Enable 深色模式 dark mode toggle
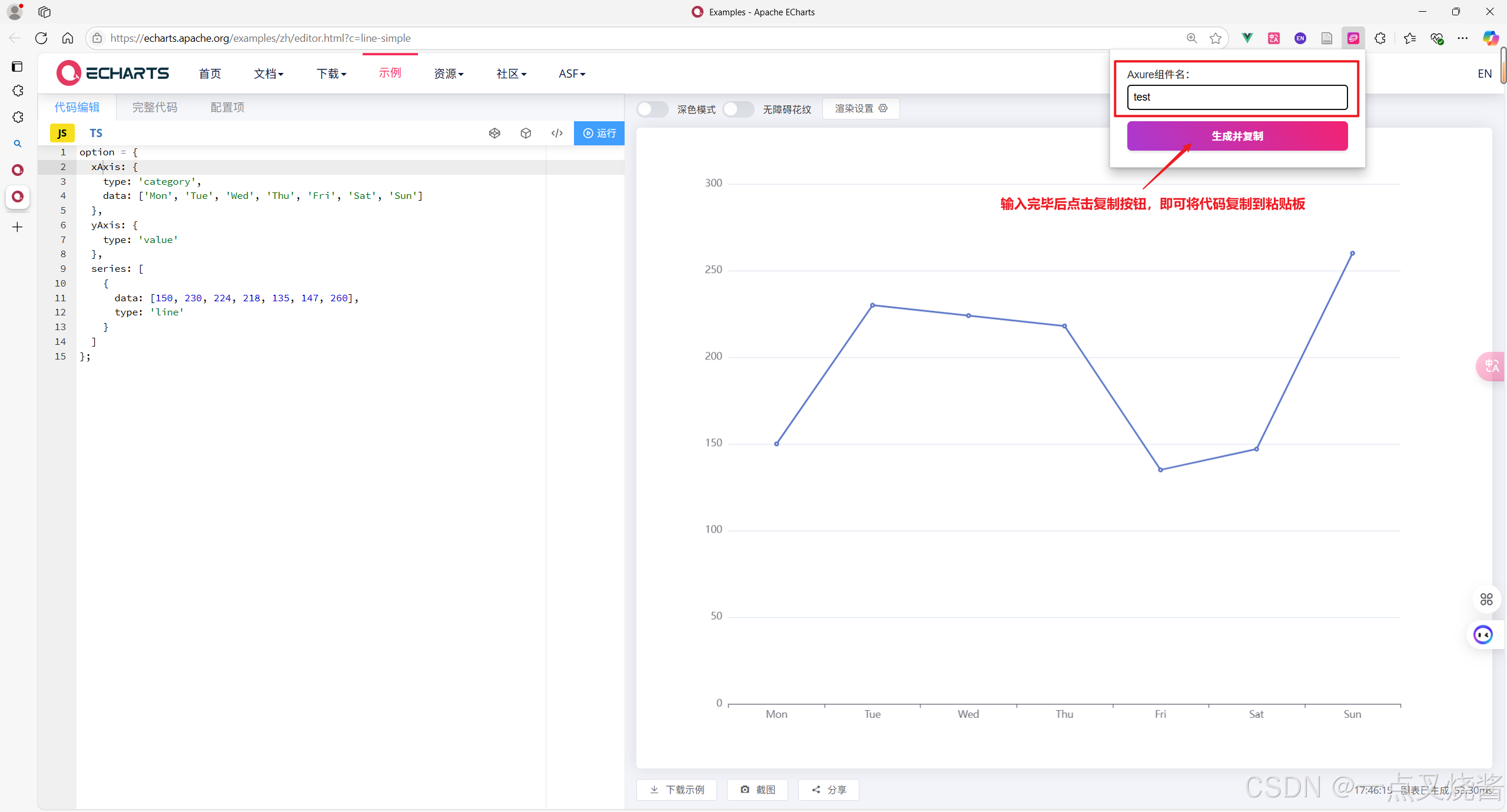The image size is (1507, 812). click(652, 109)
